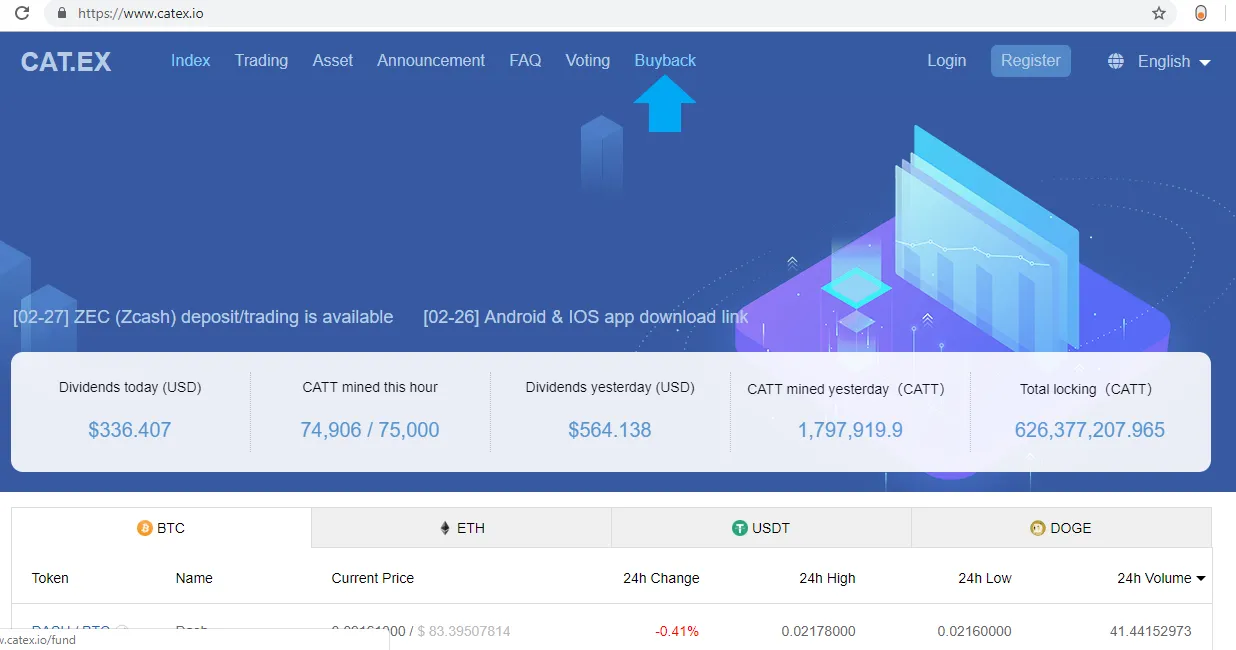Switch to the ETH market tab
Screen dimensions: 1236x650
461,528
